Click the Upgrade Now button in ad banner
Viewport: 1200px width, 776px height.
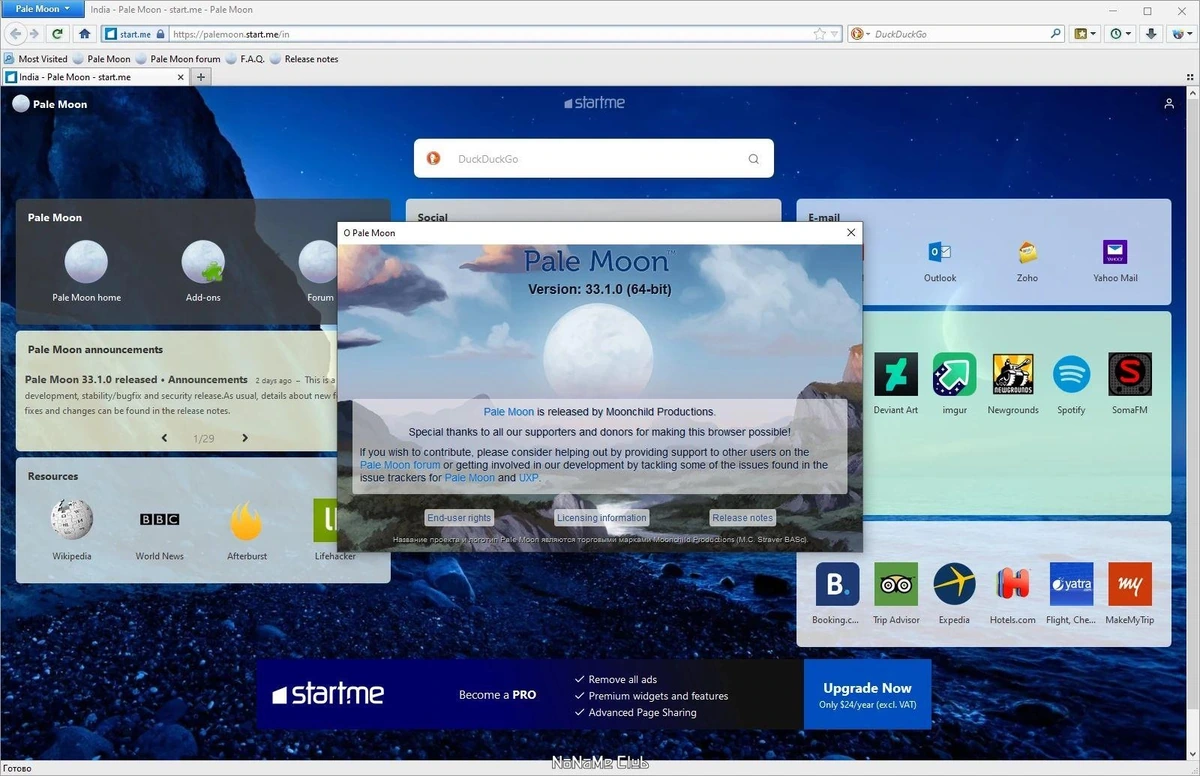[867, 695]
